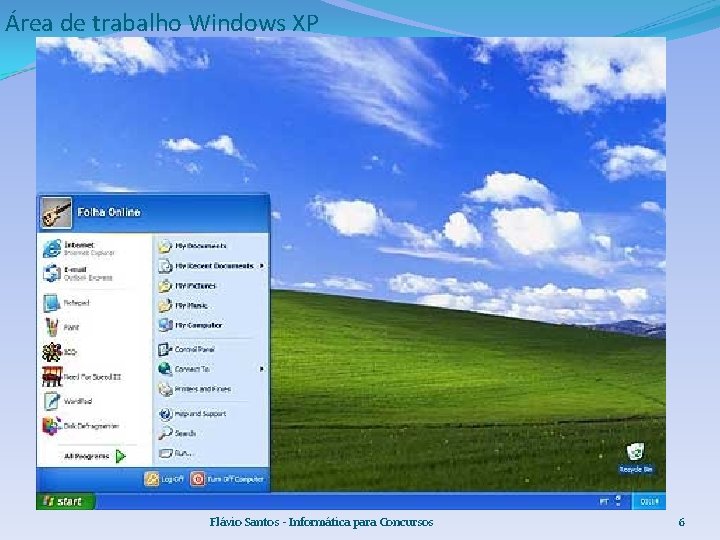This screenshot has width=720, height=540.
Task: Launch Need For Speed III entry
Action: [82, 377]
